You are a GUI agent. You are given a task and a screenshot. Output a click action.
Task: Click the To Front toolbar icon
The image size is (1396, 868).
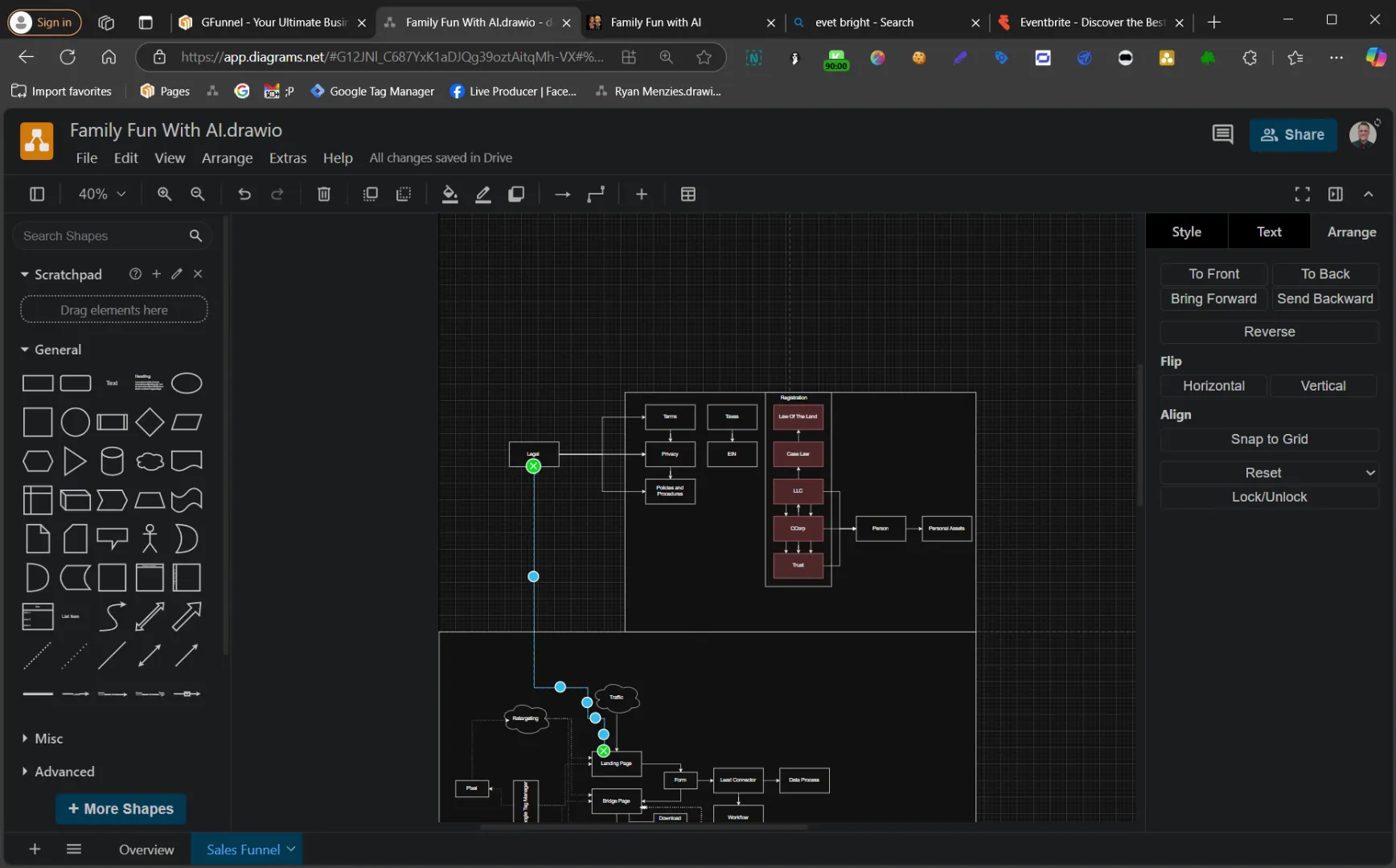click(x=371, y=194)
